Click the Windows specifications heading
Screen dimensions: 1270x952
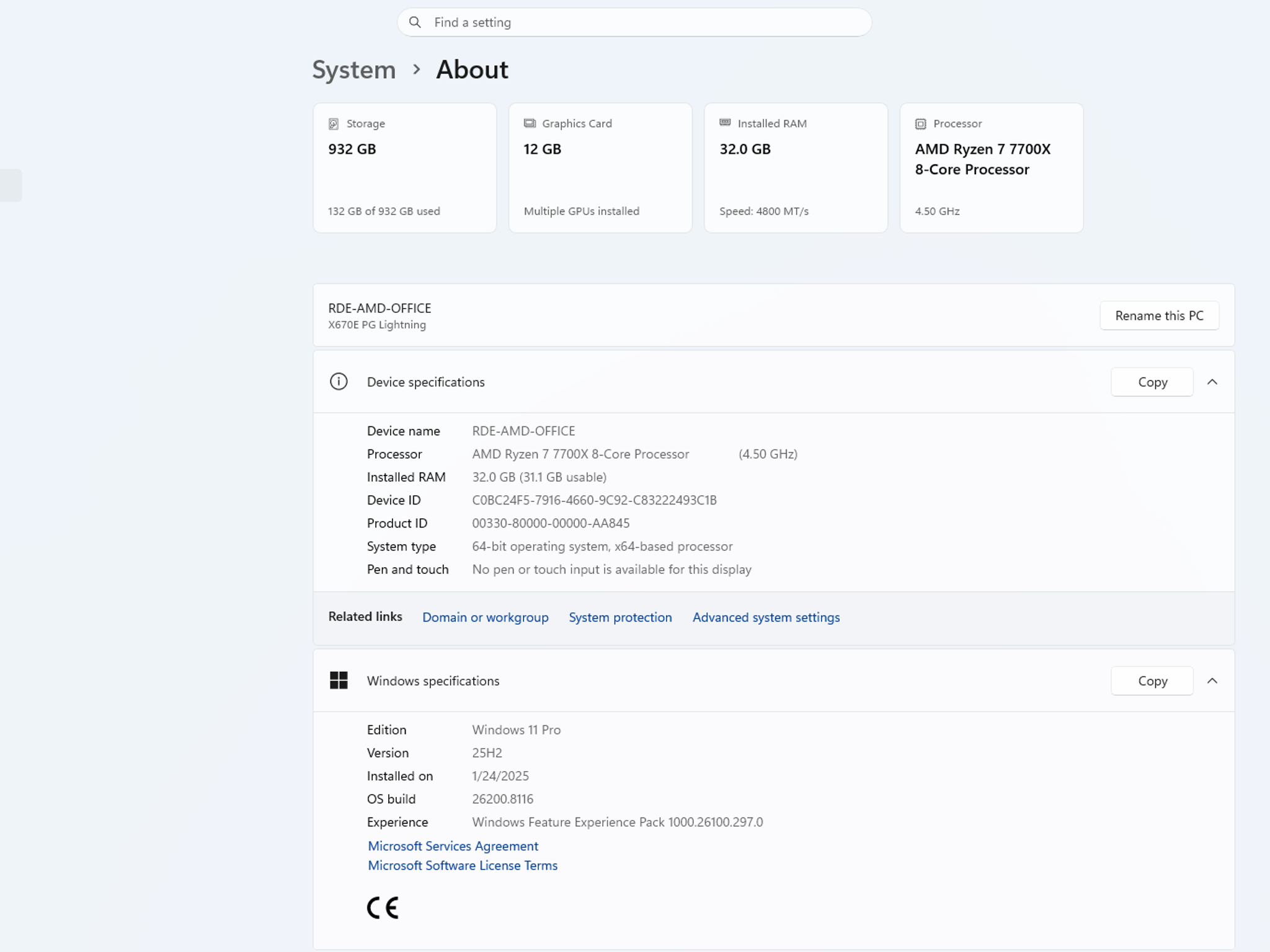(433, 681)
